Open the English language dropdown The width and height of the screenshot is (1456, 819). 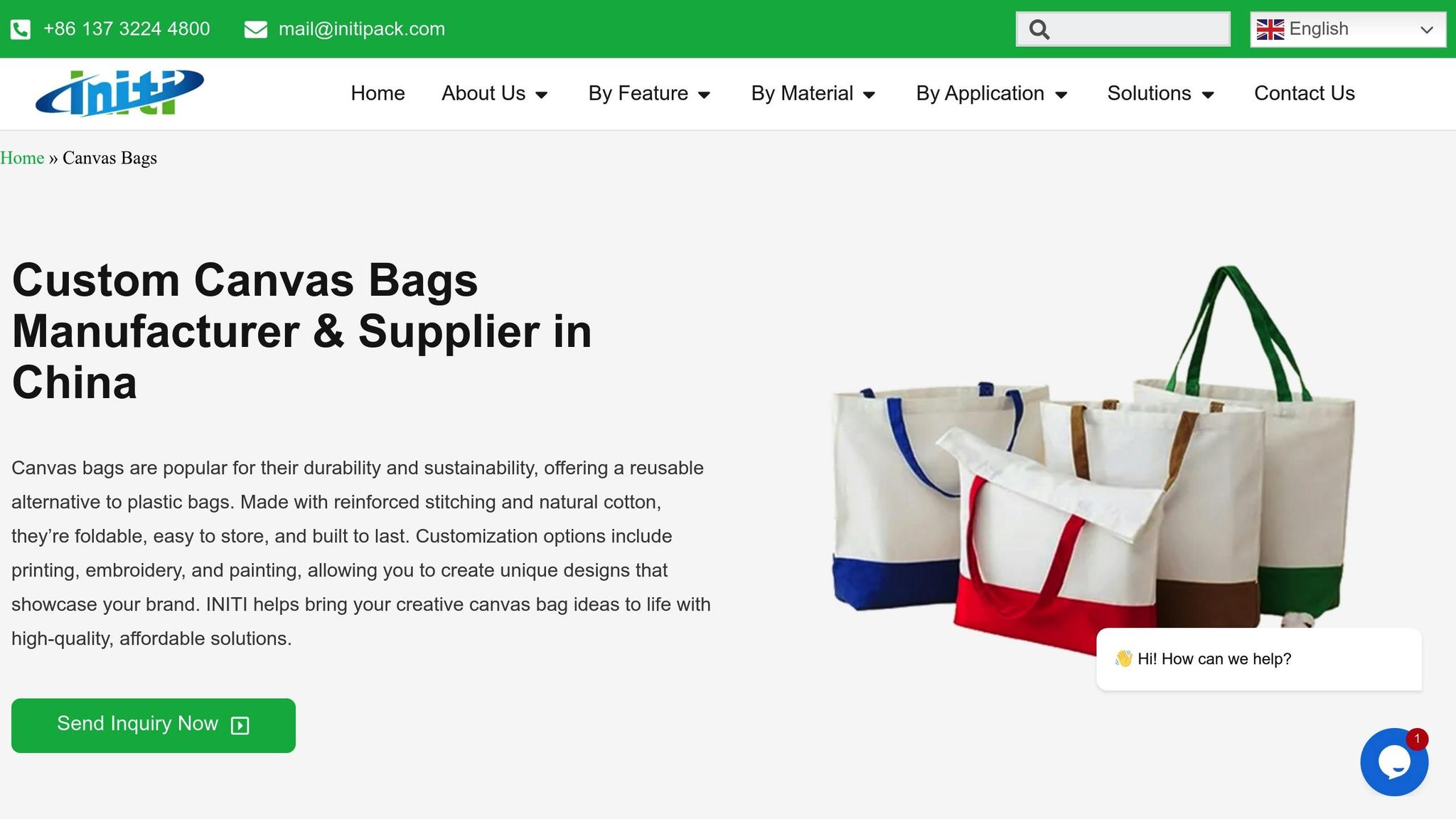click(1348, 29)
